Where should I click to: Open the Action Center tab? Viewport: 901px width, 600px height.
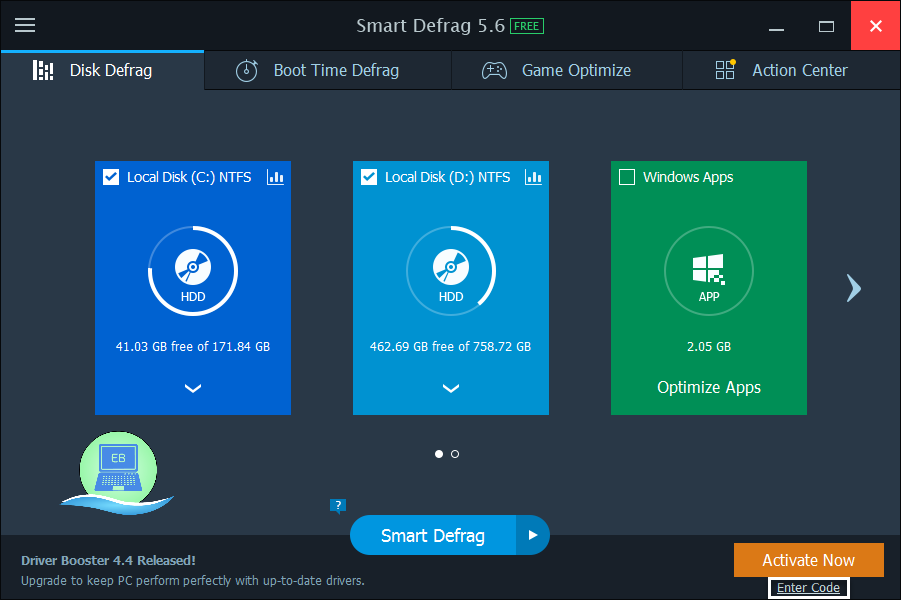pos(791,70)
